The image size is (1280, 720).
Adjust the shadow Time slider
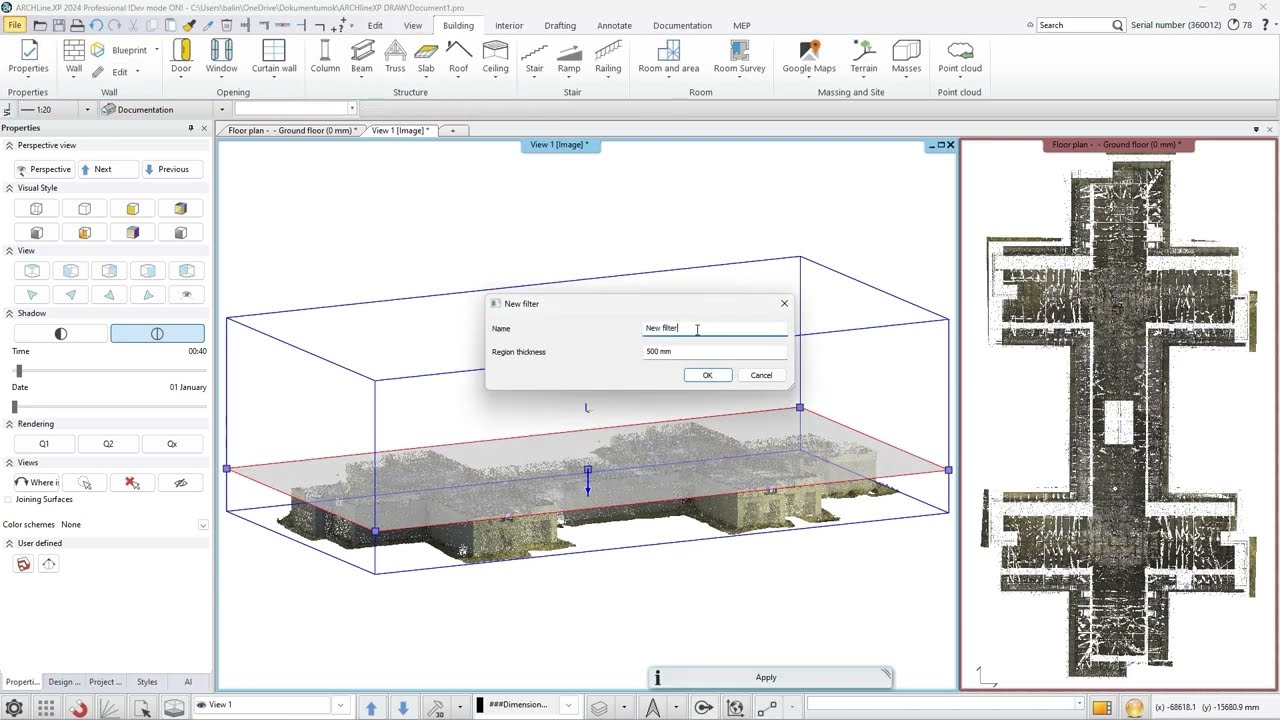[19, 371]
